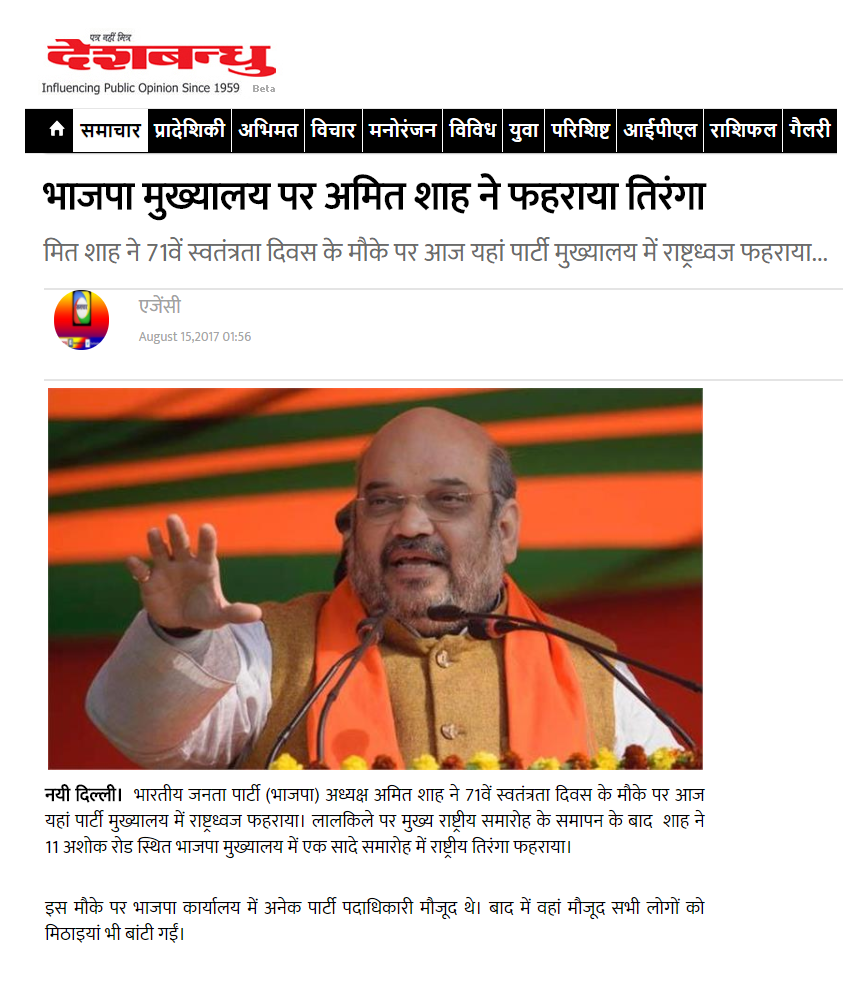
Task: Select the अभिमत menu item
Action: point(268,130)
